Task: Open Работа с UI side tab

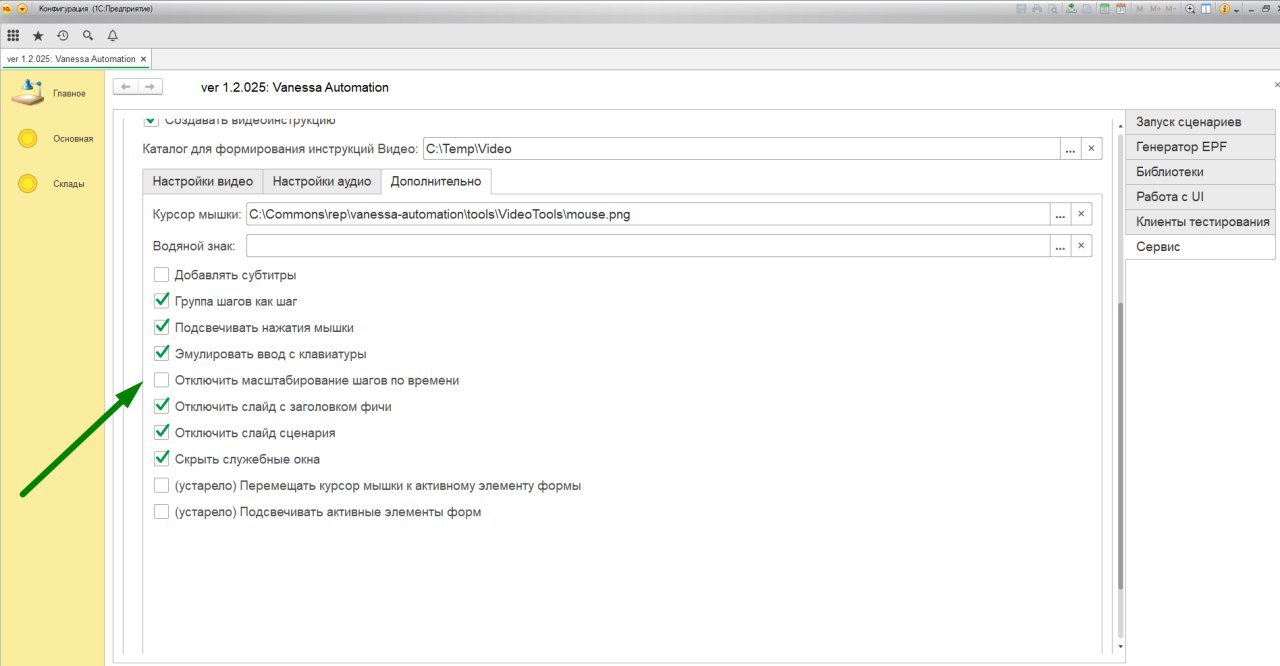Action: pyautogui.click(x=1200, y=197)
